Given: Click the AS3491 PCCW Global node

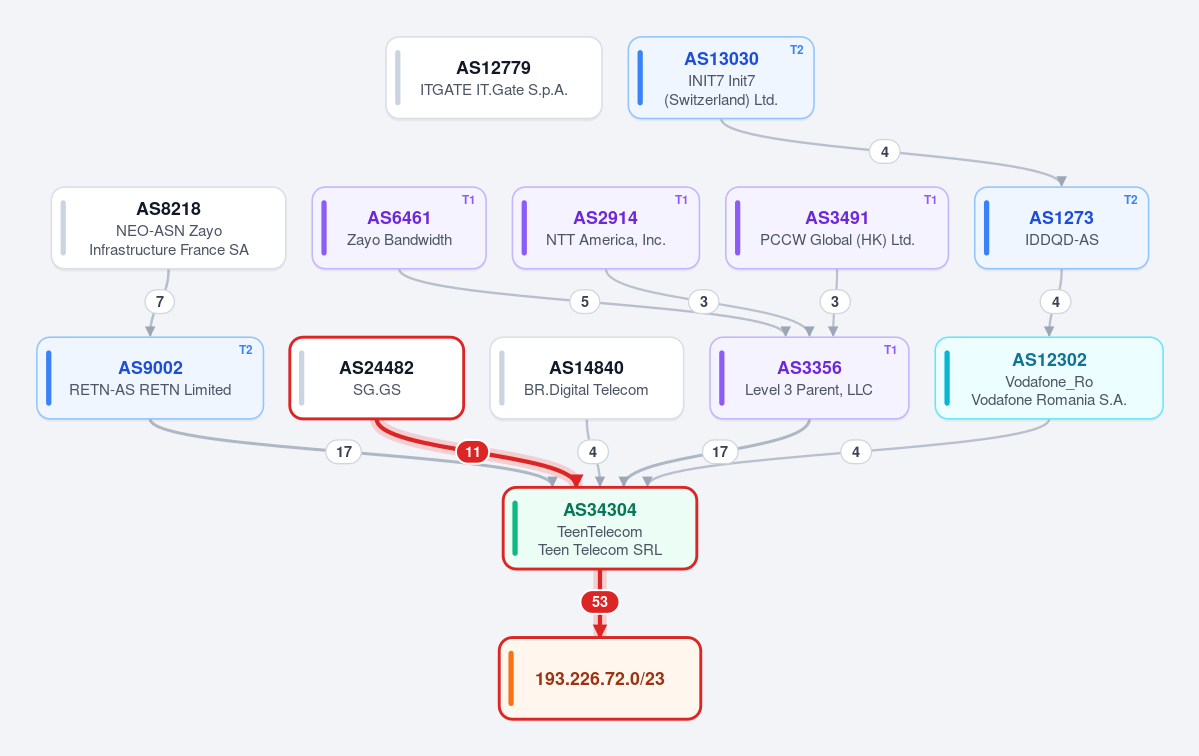Looking at the screenshot, I should point(837,228).
